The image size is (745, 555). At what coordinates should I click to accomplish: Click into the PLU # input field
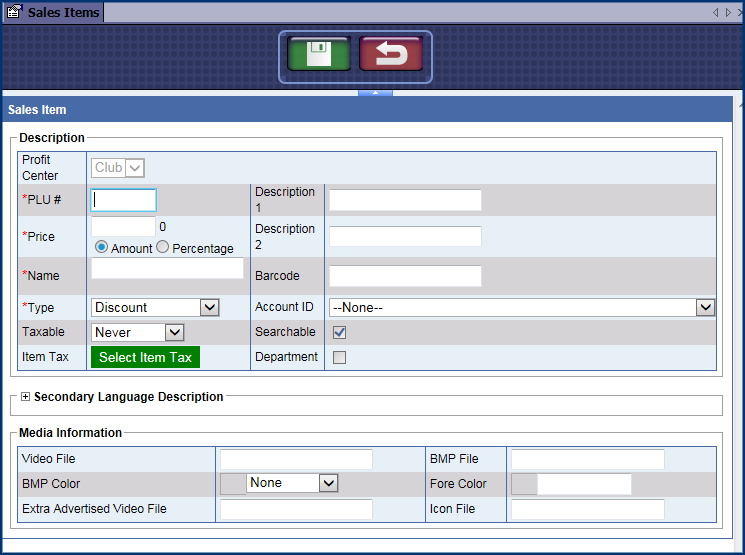[124, 200]
